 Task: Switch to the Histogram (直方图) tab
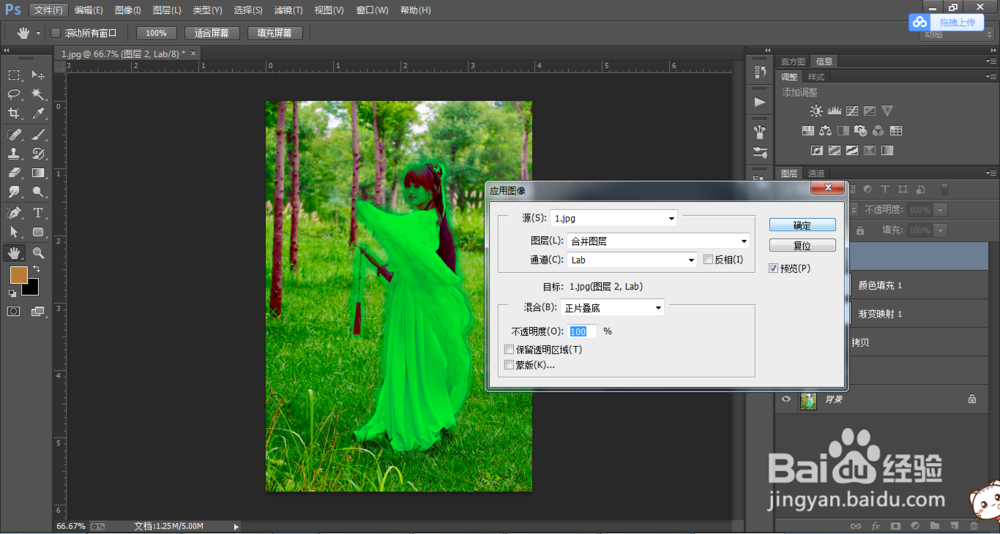click(793, 61)
